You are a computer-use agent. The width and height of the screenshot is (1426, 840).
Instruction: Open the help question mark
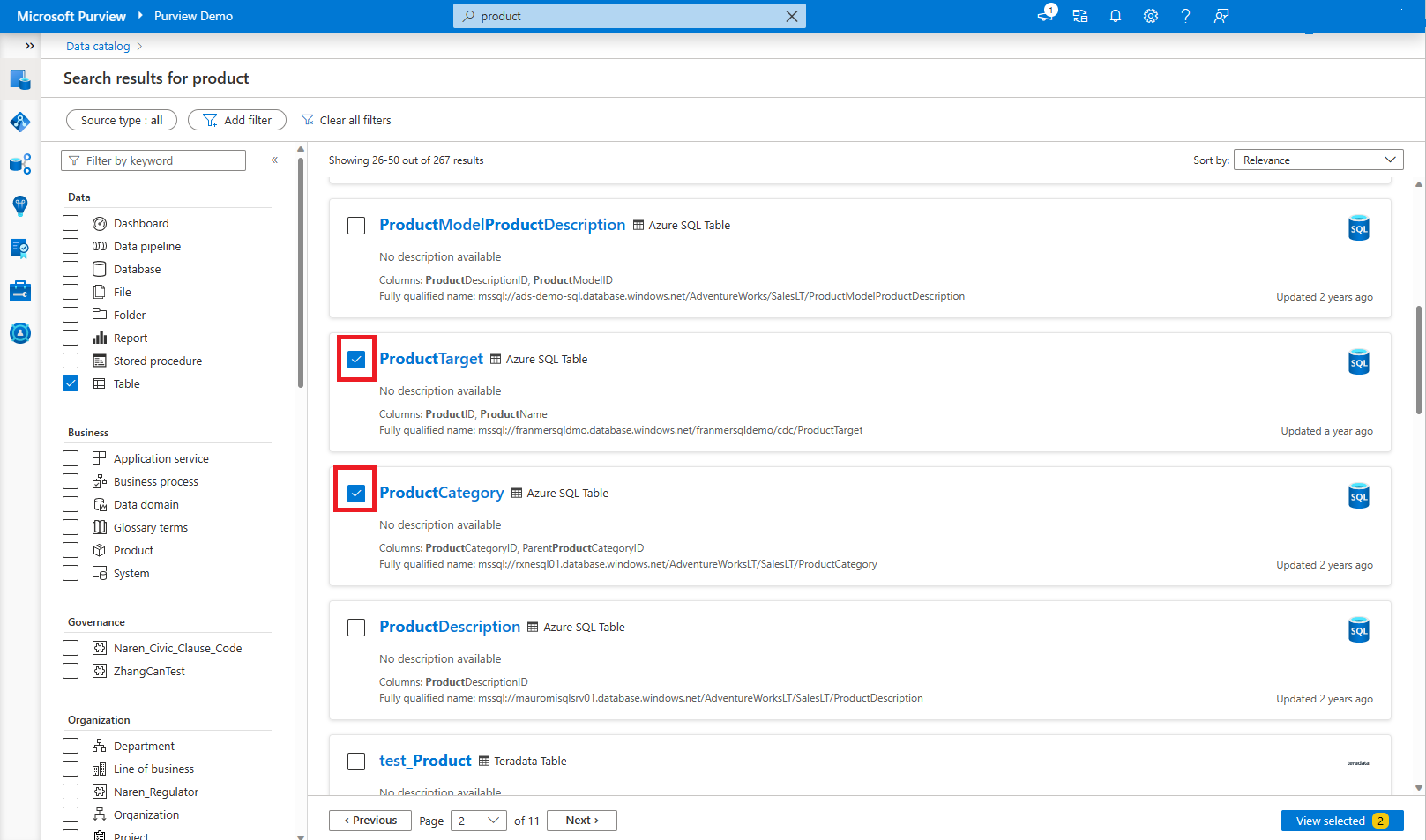tap(1186, 16)
